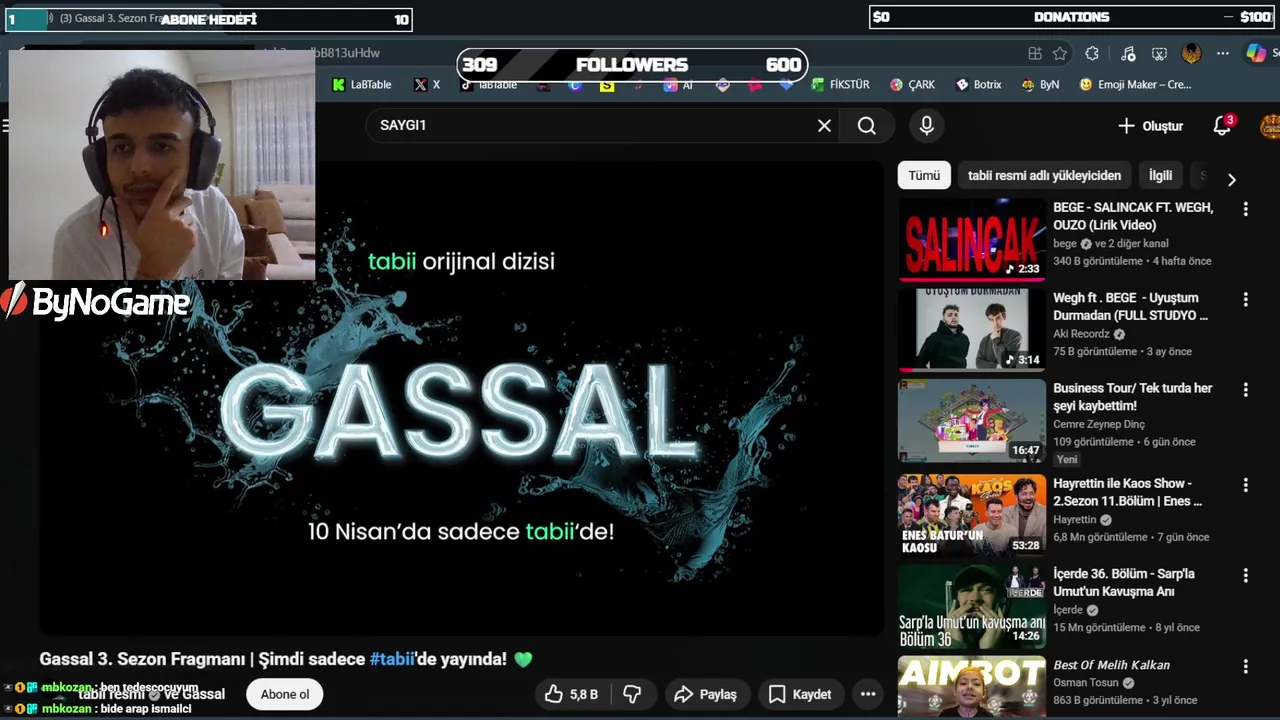Start voice search with microphone icon
The height and width of the screenshot is (720, 1280).
click(x=927, y=126)
